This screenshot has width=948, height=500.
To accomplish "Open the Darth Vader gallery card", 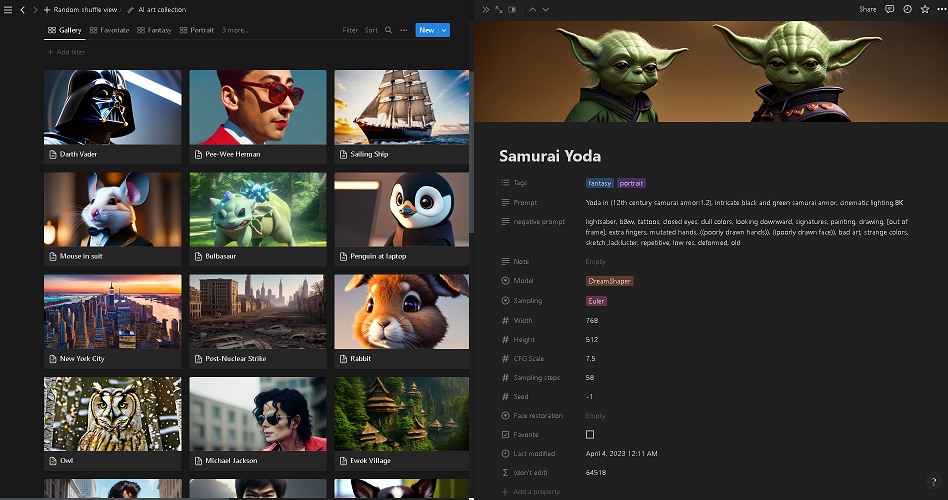I will pyautogui.click(x=112, y=117).
